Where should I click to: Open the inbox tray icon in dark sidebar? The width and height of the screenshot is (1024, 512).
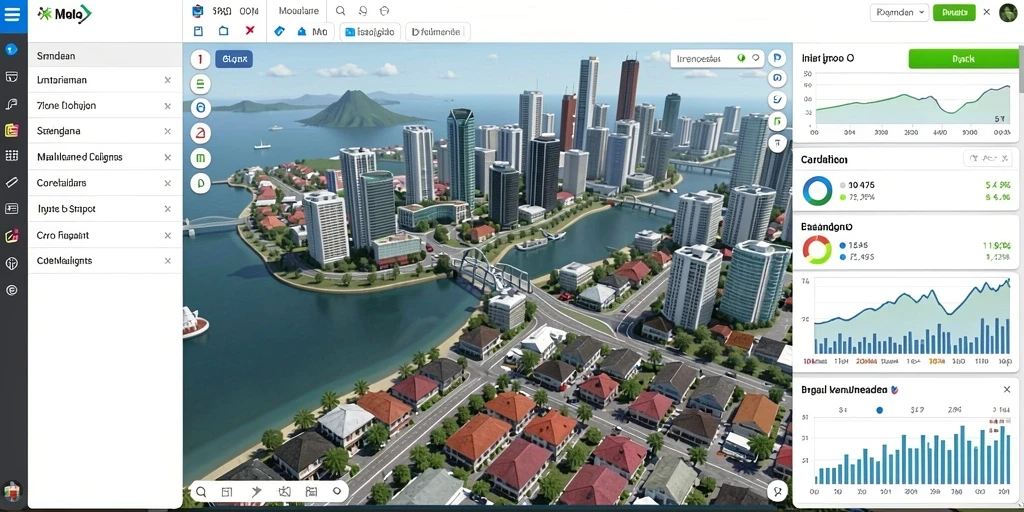tap(11, 76)
